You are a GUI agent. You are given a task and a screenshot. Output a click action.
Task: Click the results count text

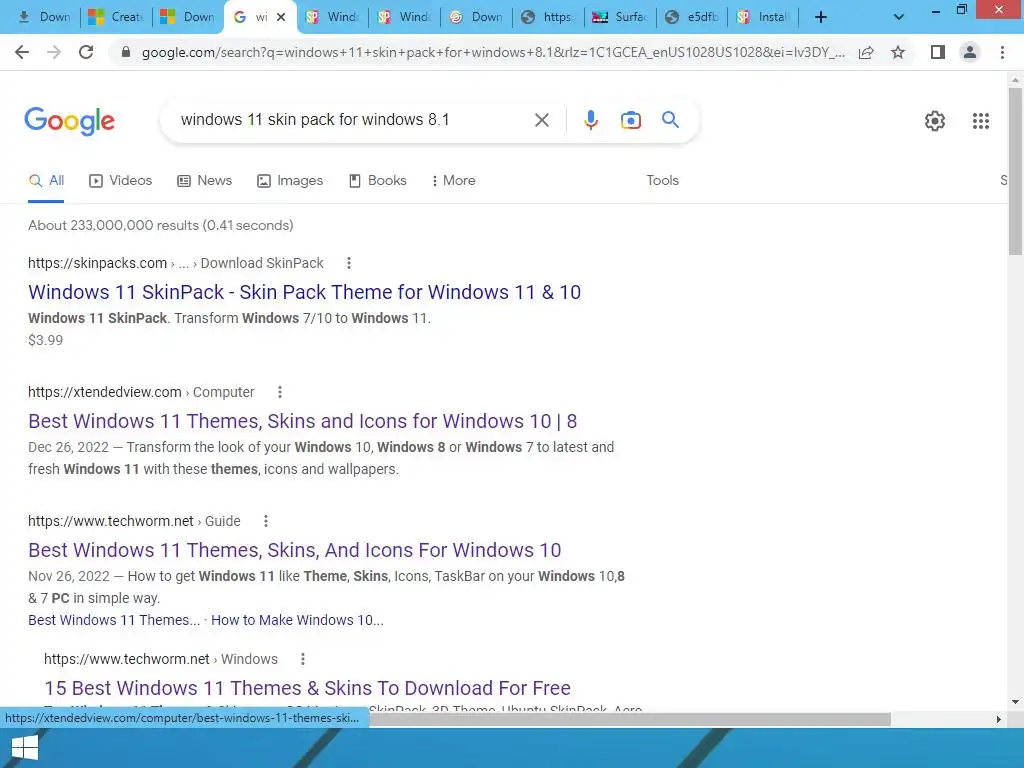161,225
